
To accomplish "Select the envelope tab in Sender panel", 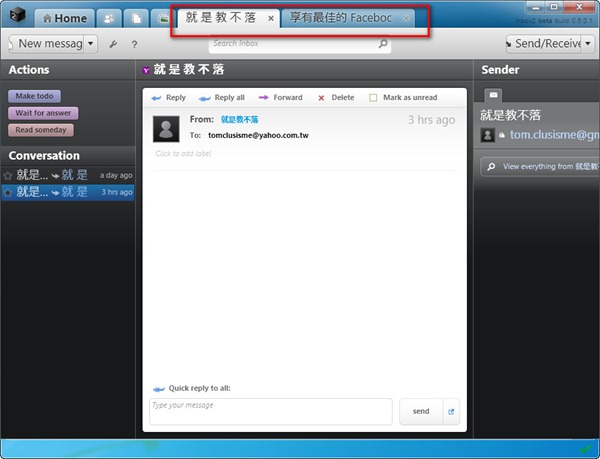I will click(493, 95).
